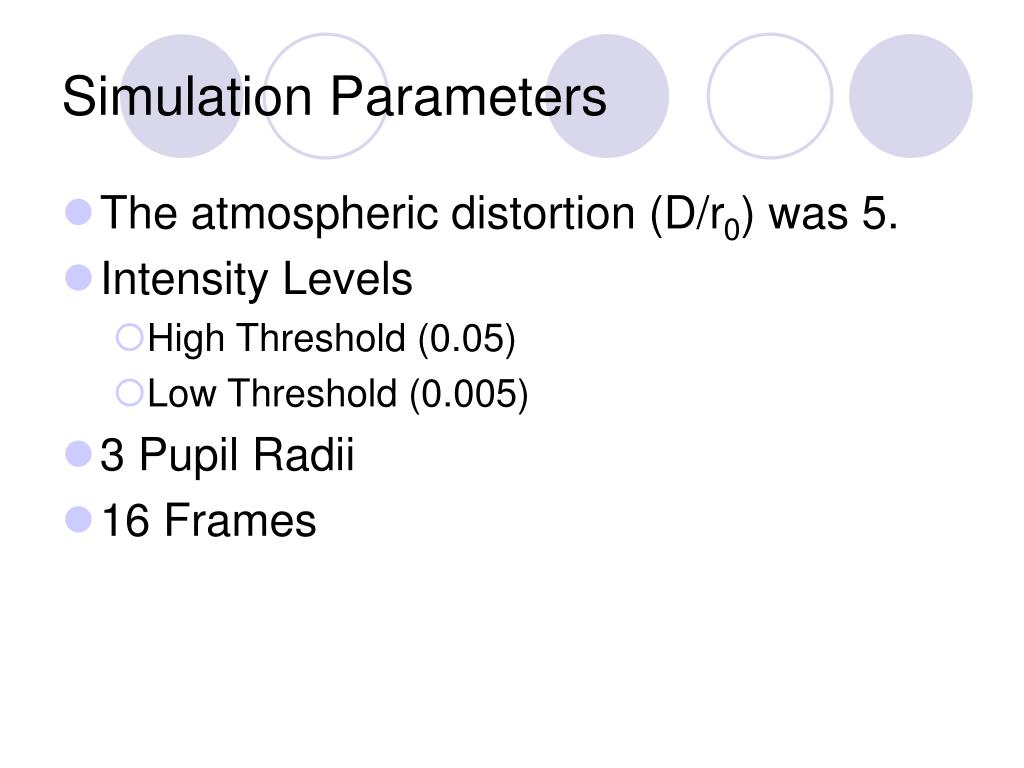Select the atmospheric distortion bullet text
This screenshot has width=1024, height=768.
pyautogui.click(x=500, y=213)
